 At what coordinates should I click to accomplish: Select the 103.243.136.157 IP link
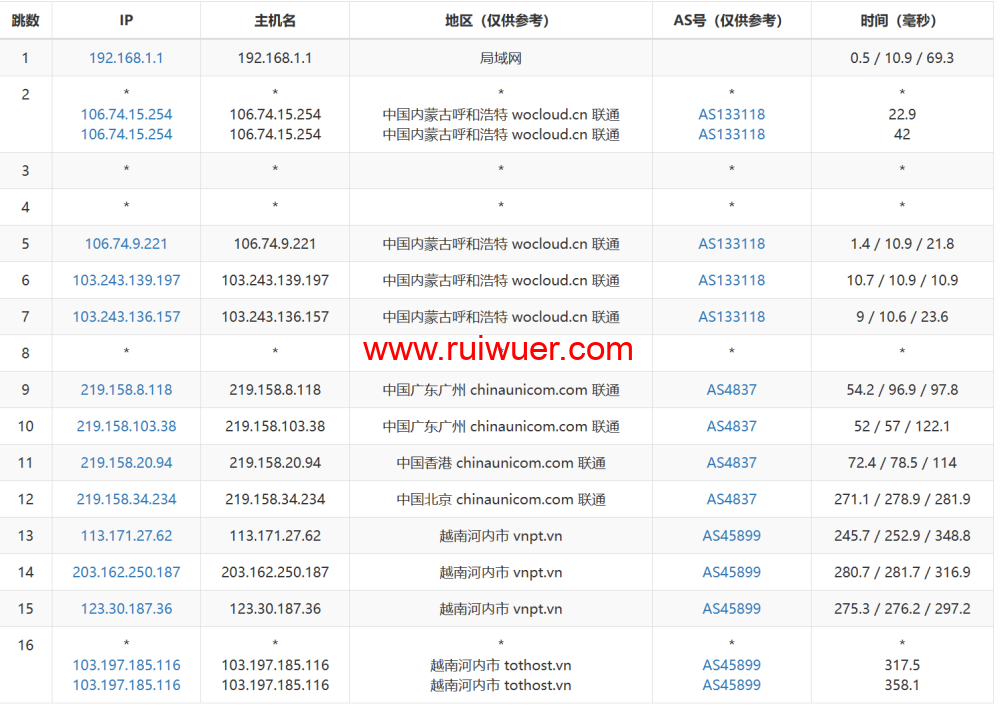tap(126, 317)
